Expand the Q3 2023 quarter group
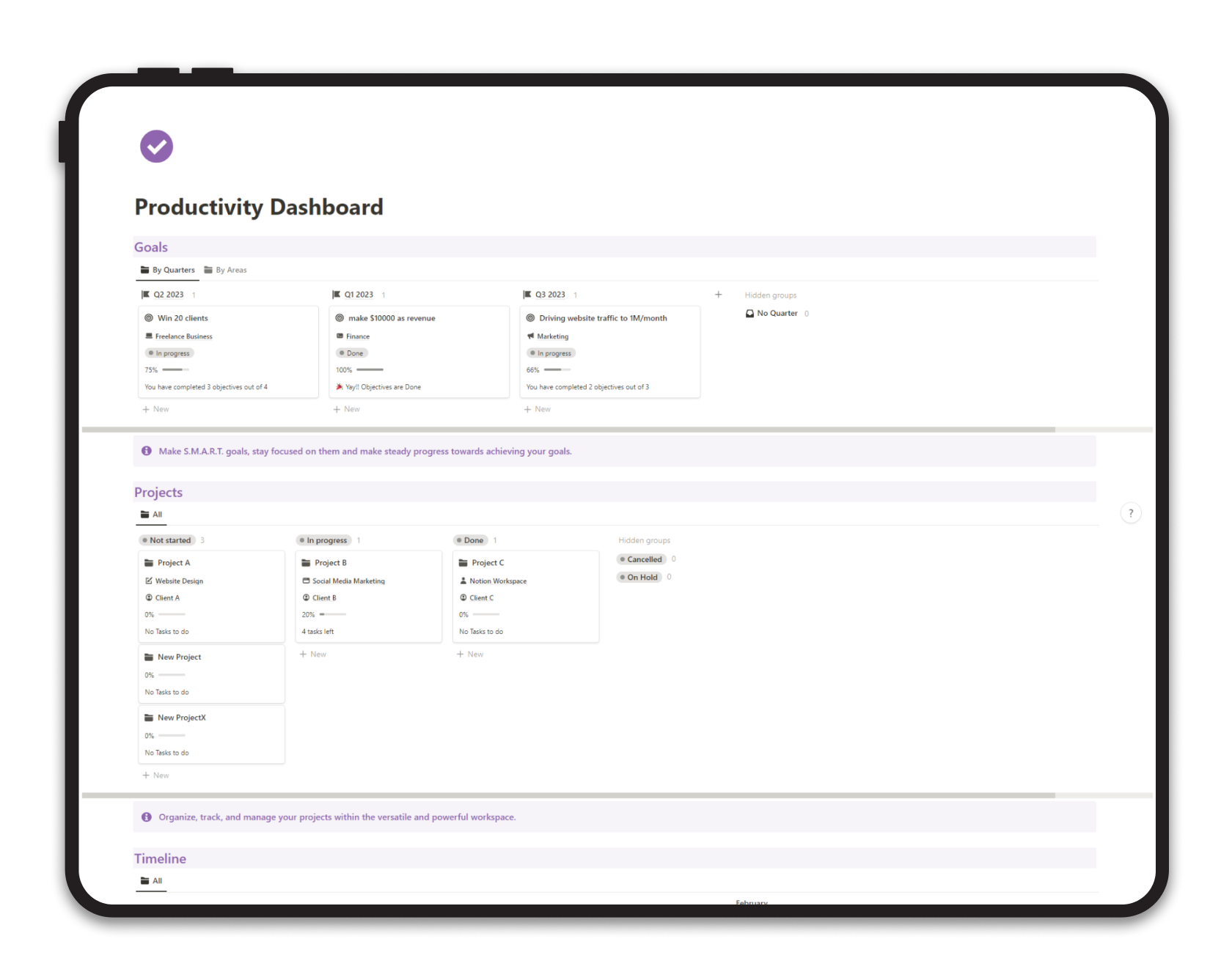The image size is (1232, 969). (549, 294)
